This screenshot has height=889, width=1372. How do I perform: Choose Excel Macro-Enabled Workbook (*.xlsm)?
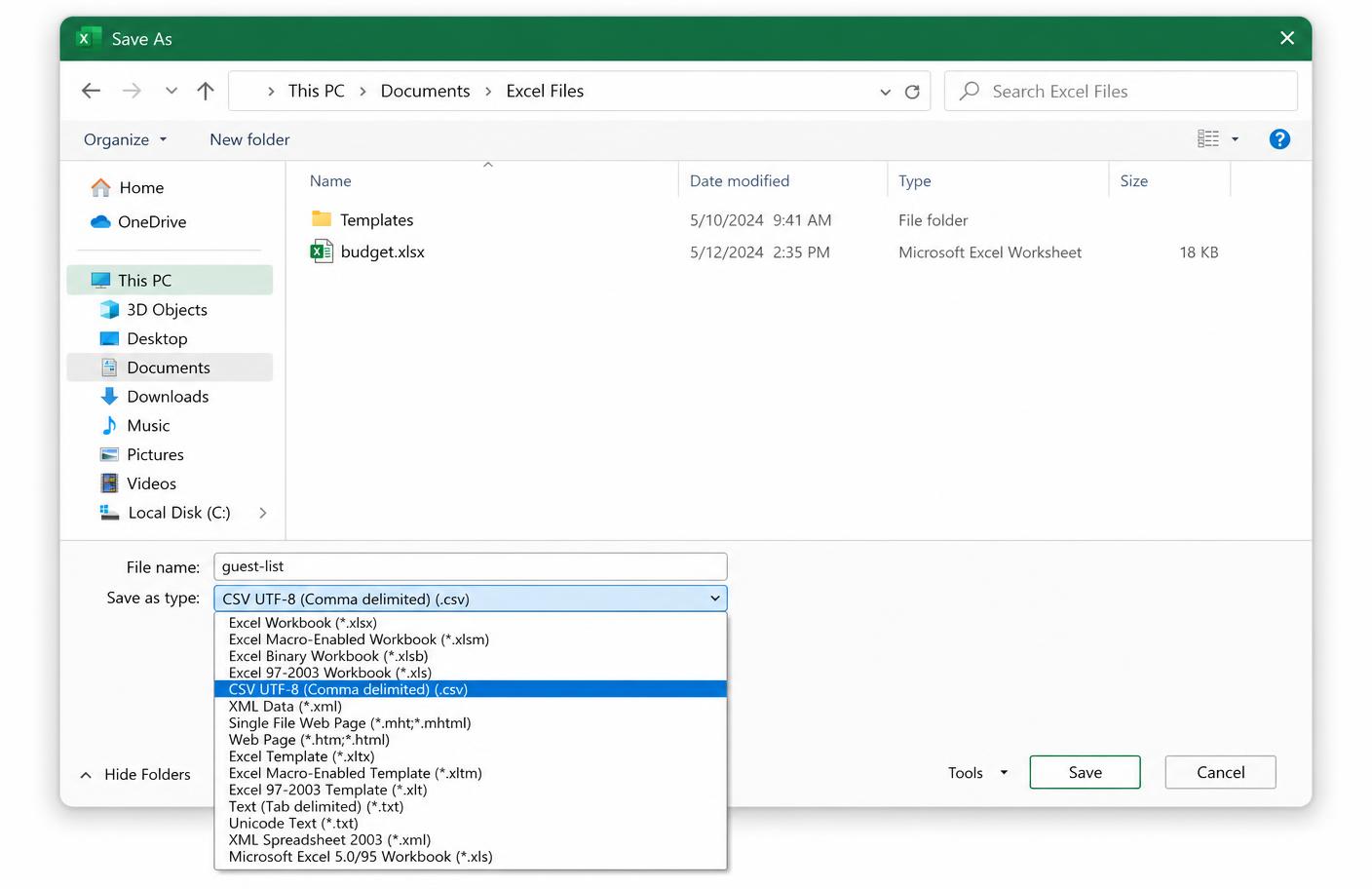point(471,639)
